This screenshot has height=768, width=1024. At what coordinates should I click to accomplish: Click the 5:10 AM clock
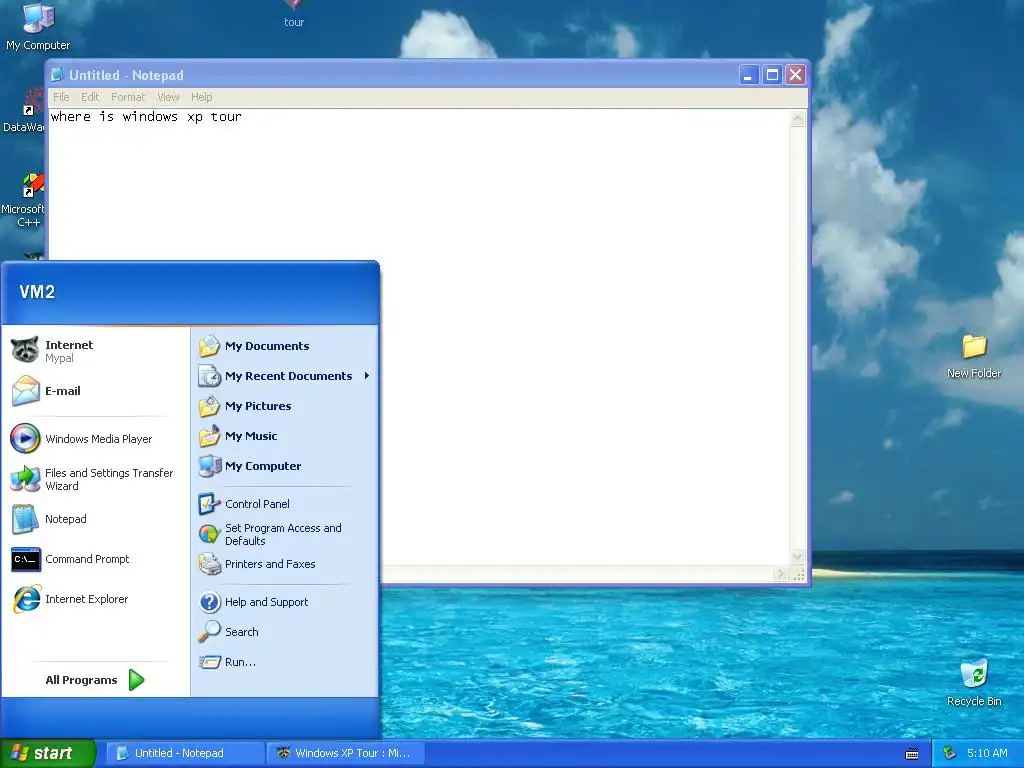pyautogui.click(x=987, y=753)
